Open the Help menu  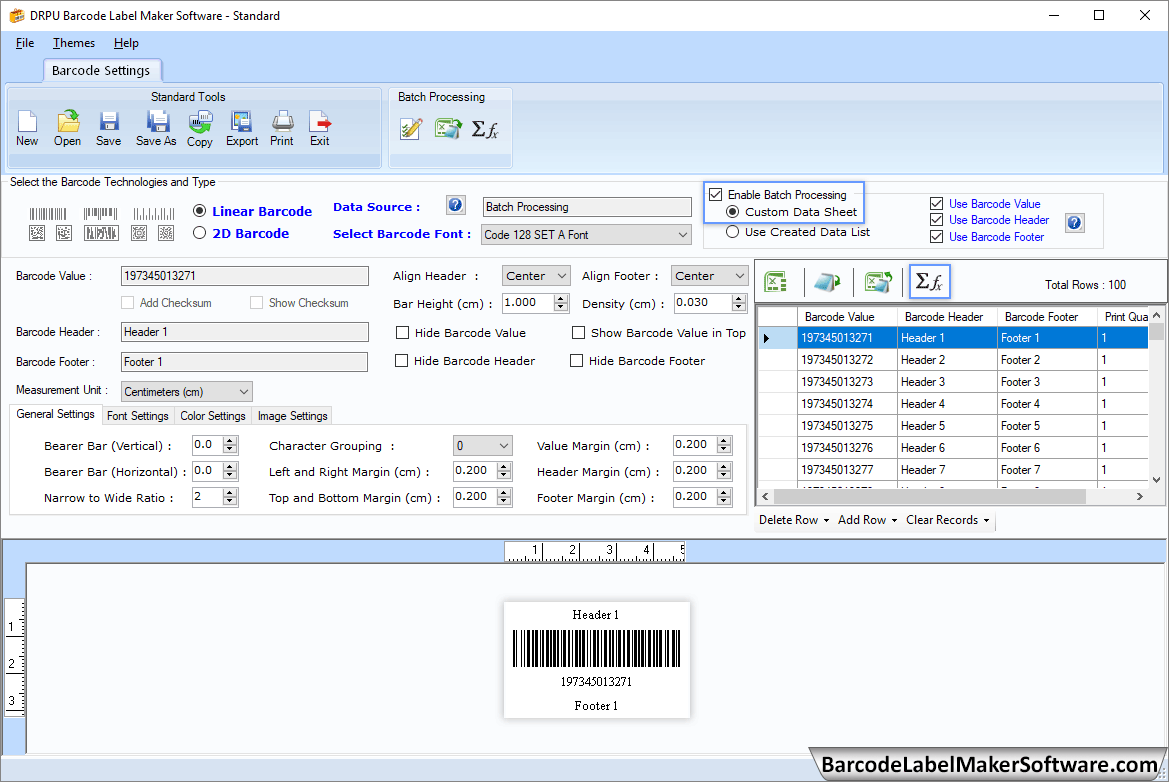126,42
